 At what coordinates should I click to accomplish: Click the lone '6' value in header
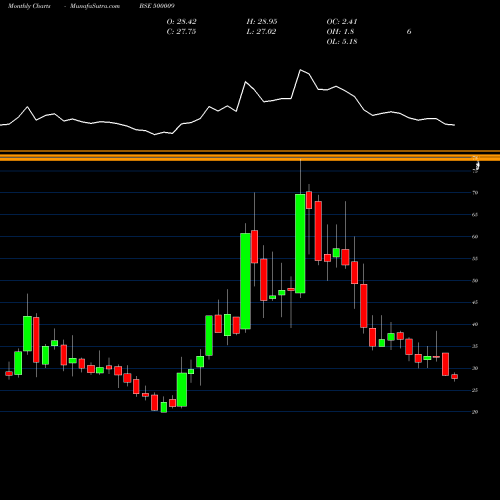coord(409,32)
